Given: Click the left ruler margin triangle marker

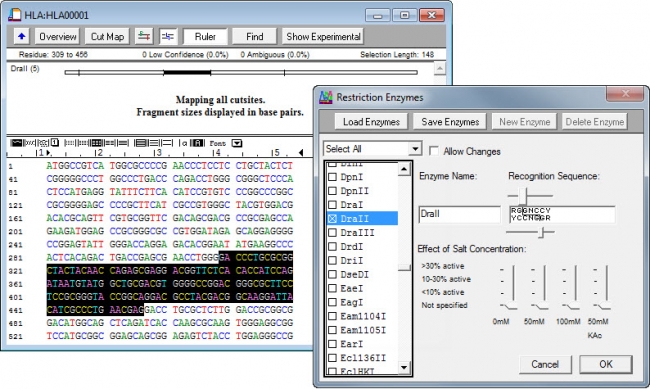Looking at the screenshot, I should click(49, 153).
